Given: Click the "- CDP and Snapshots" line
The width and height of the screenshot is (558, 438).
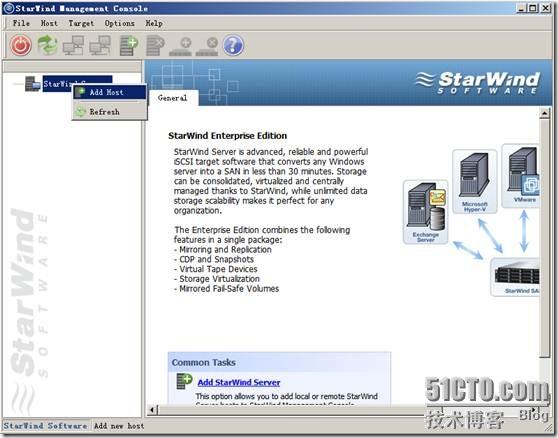Looking at the screenshot, I should coord(214,259).
